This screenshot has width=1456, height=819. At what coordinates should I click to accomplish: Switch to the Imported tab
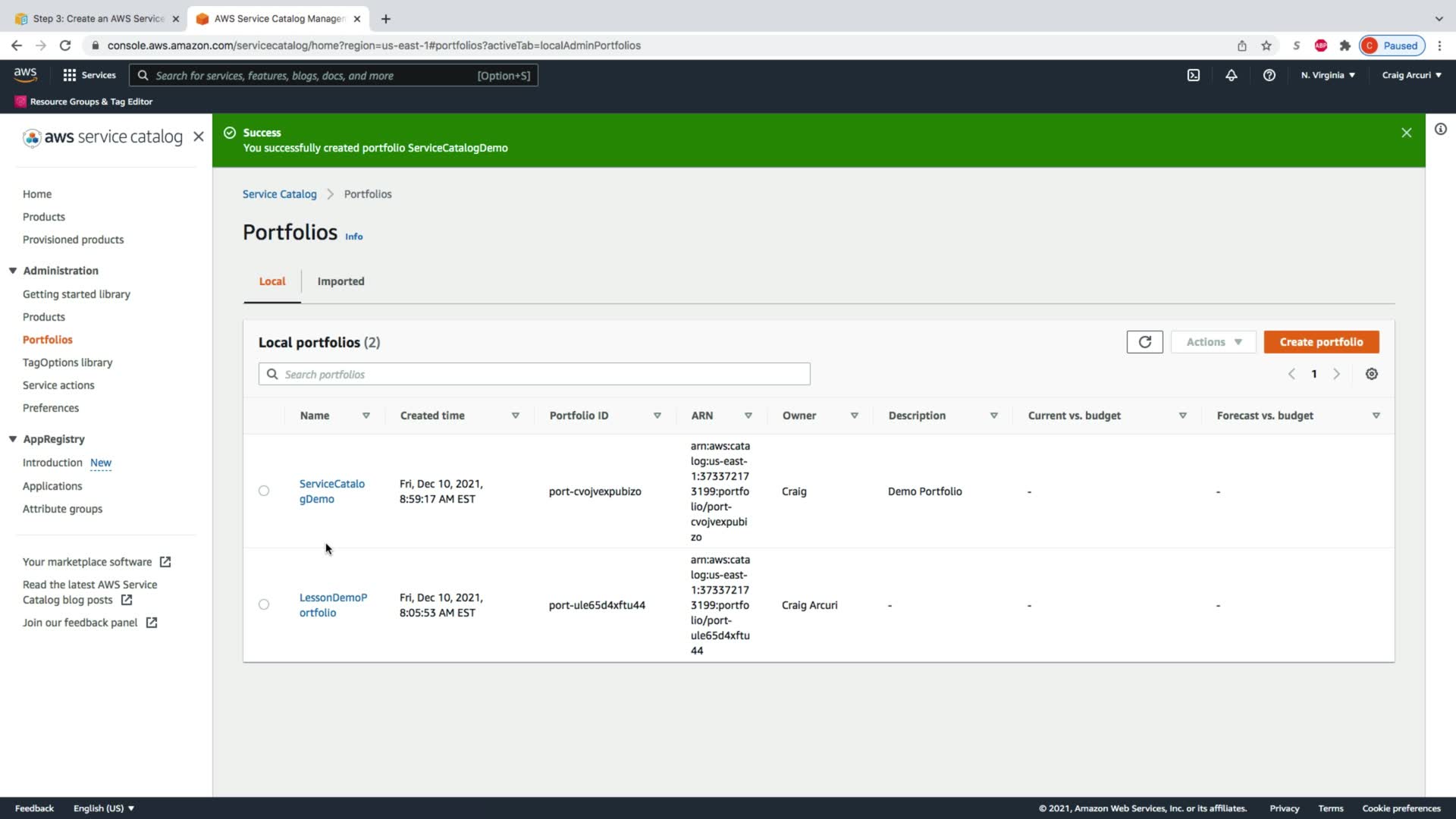[340, 281]
